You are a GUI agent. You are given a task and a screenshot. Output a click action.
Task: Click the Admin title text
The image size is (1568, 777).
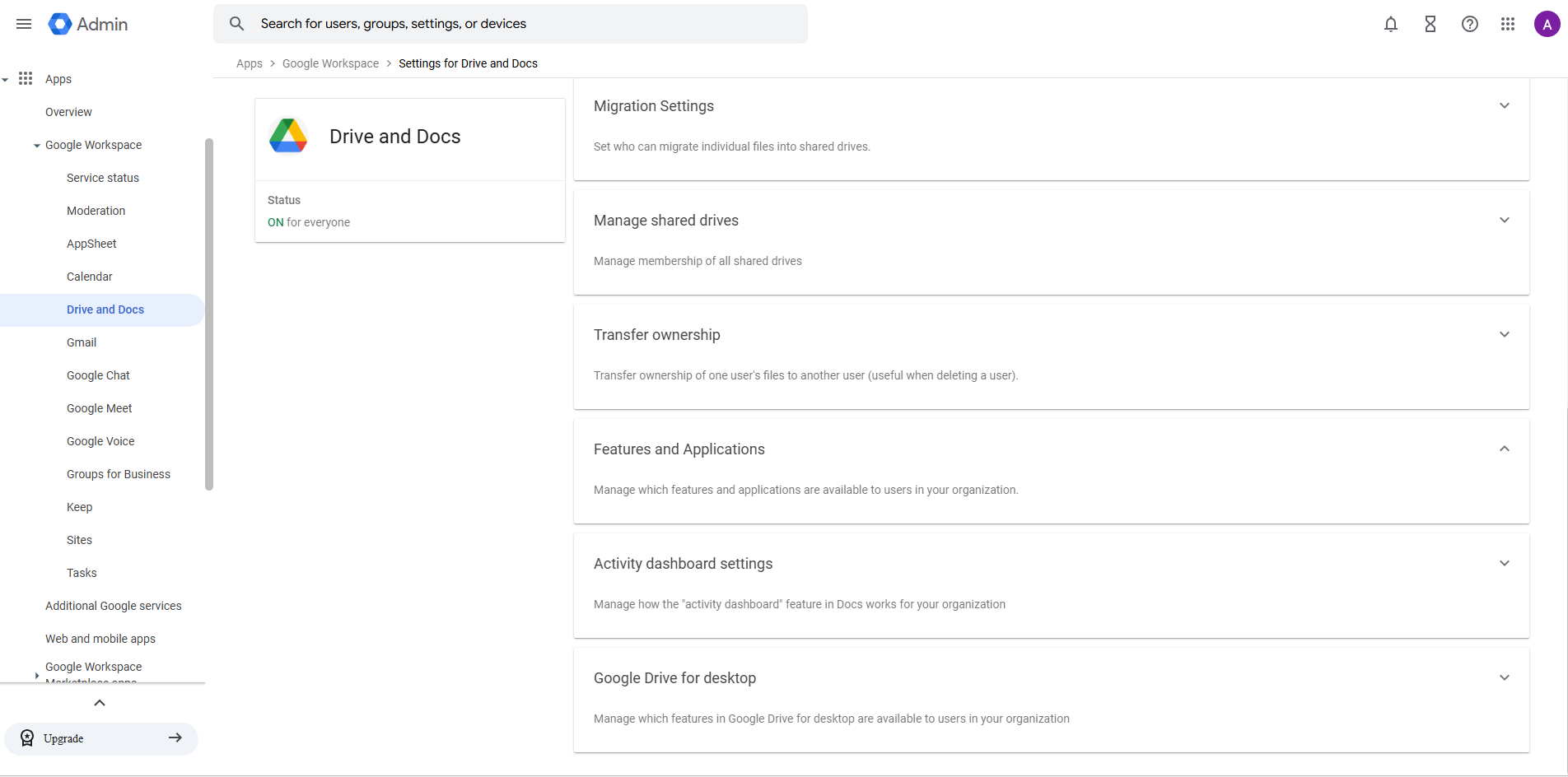(102, 25)
